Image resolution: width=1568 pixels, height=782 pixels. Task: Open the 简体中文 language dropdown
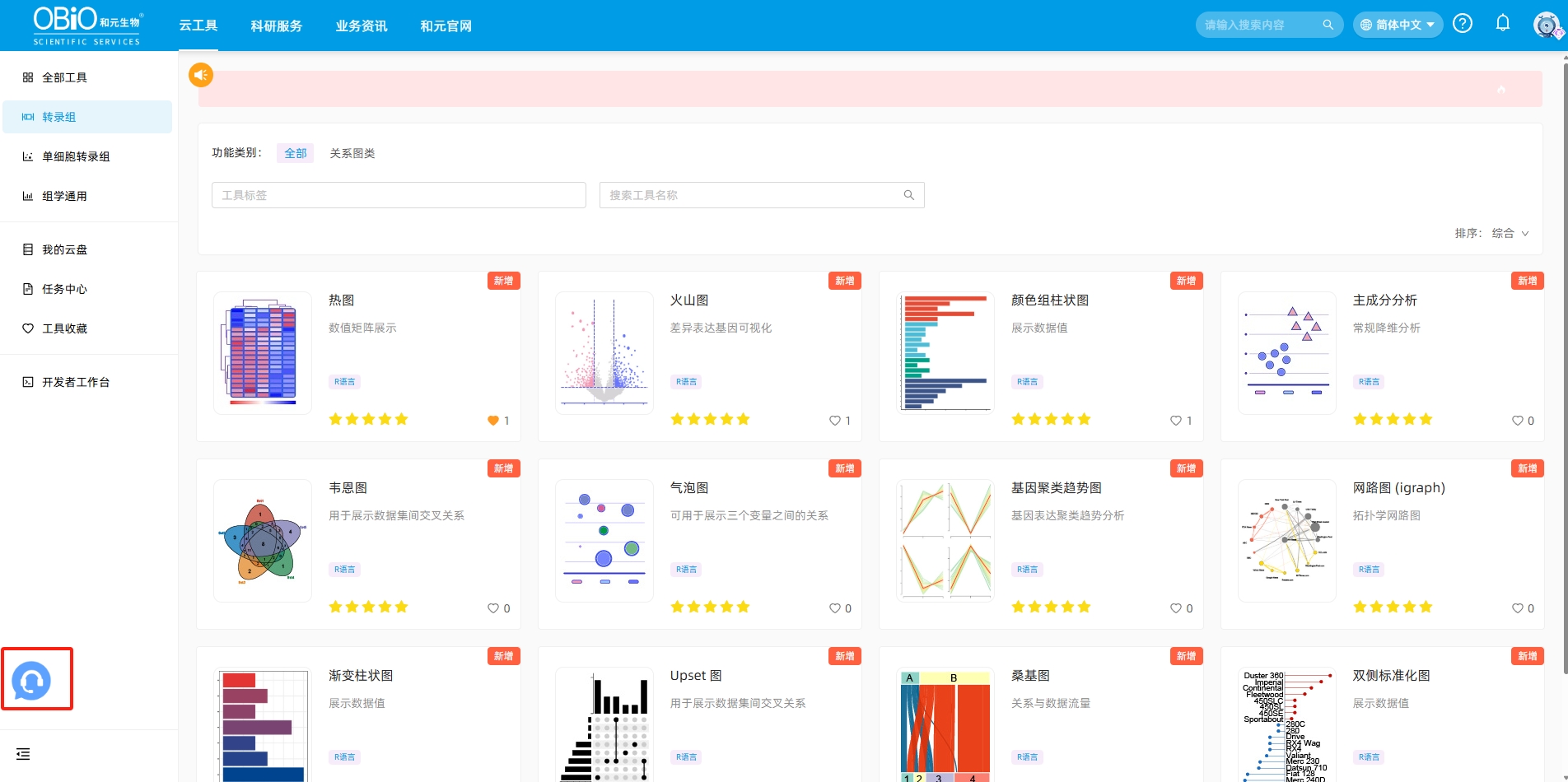[x=1398, y=25]
